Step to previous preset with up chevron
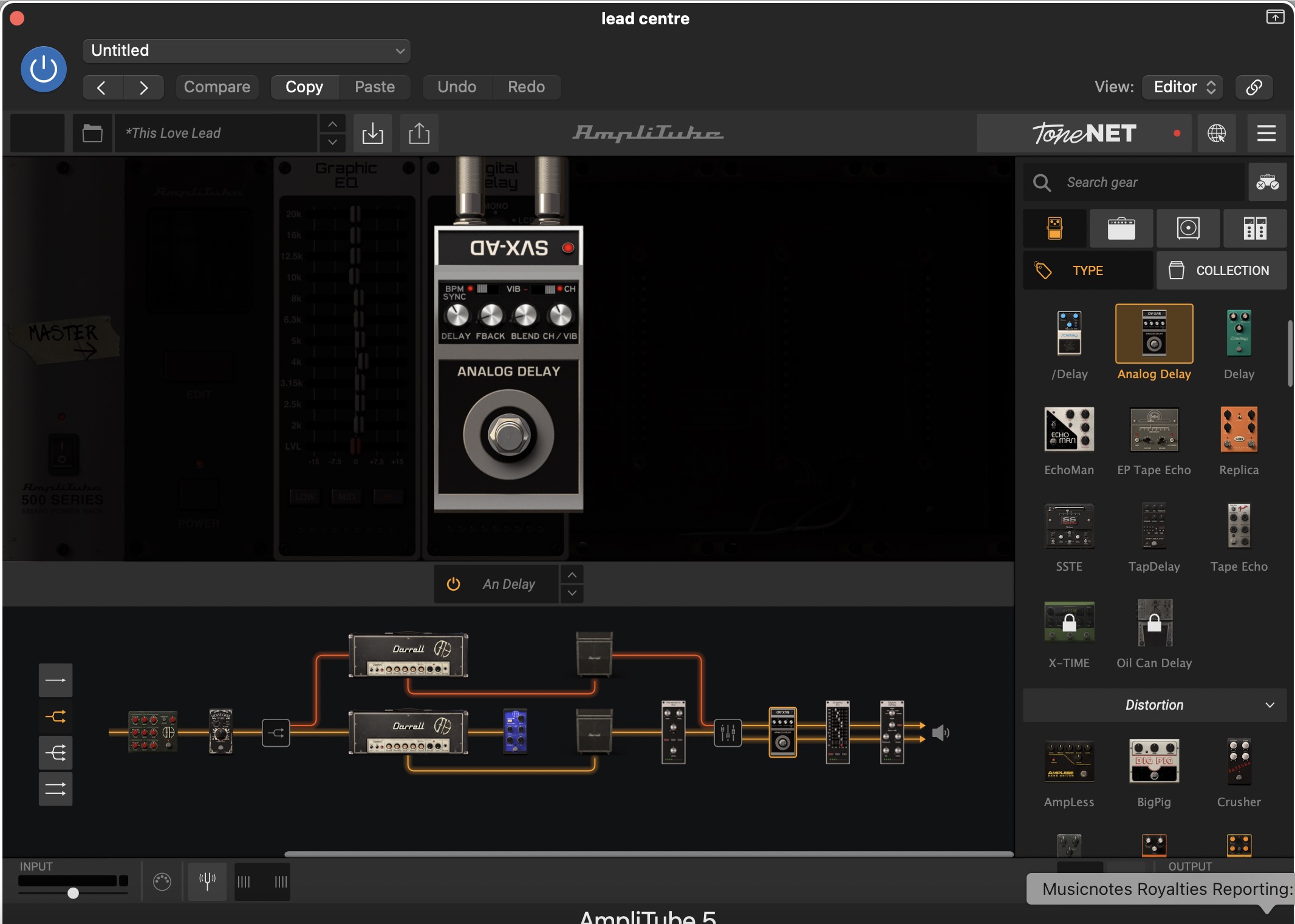Image resolution: width=1295 pixels, height=924 pixels. (332, 124)
